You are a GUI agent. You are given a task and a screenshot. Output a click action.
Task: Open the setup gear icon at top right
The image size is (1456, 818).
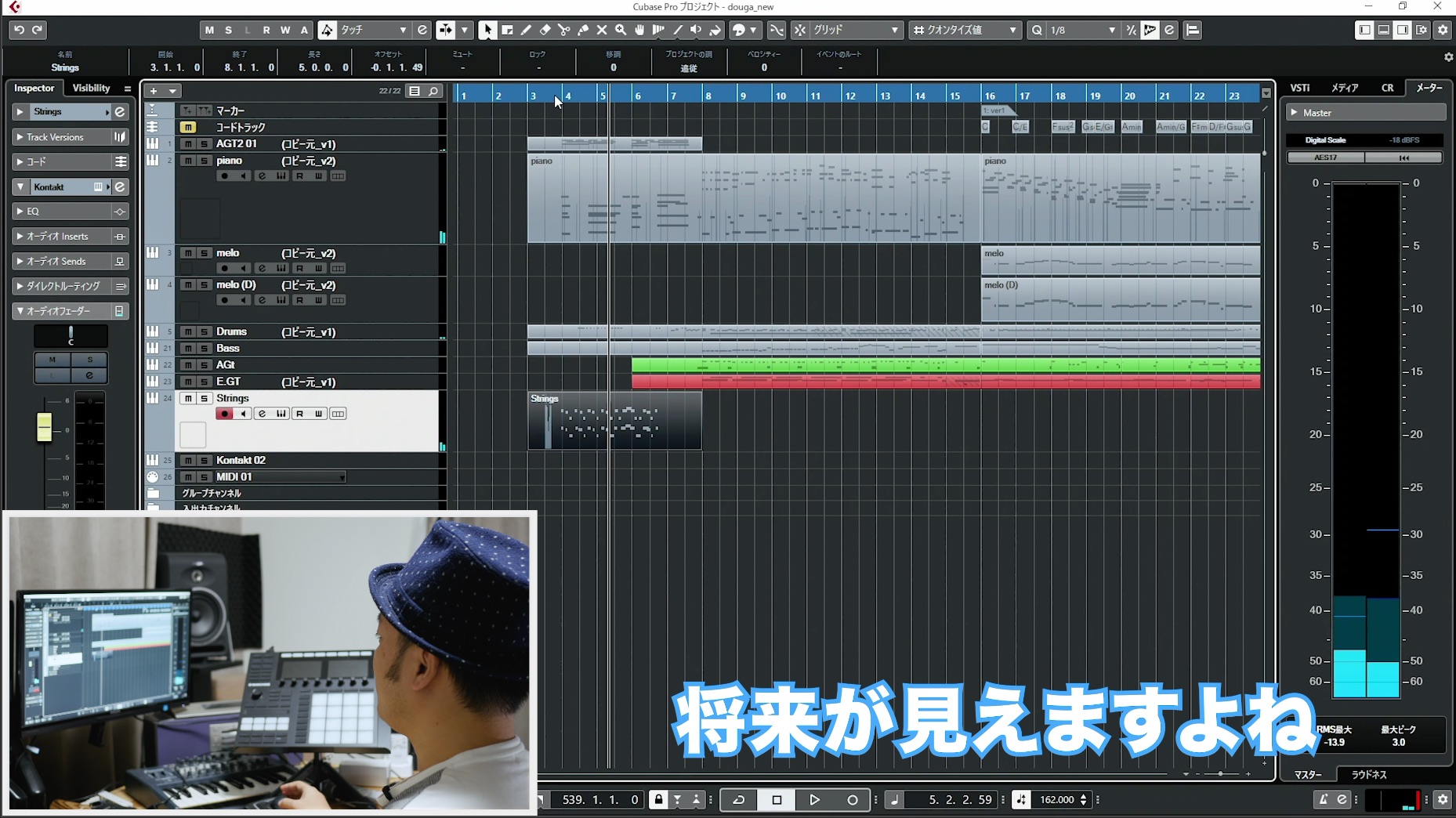[x=1443, y=30]
